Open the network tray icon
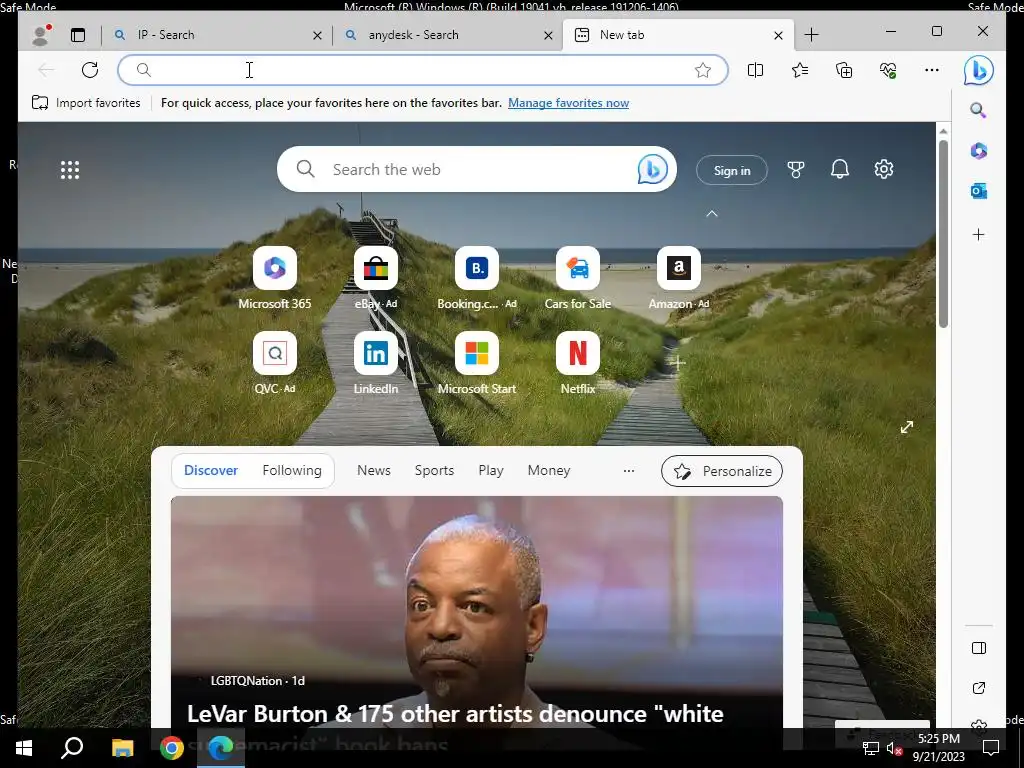This screenshot has width=1024, height=768. point(870,748)
